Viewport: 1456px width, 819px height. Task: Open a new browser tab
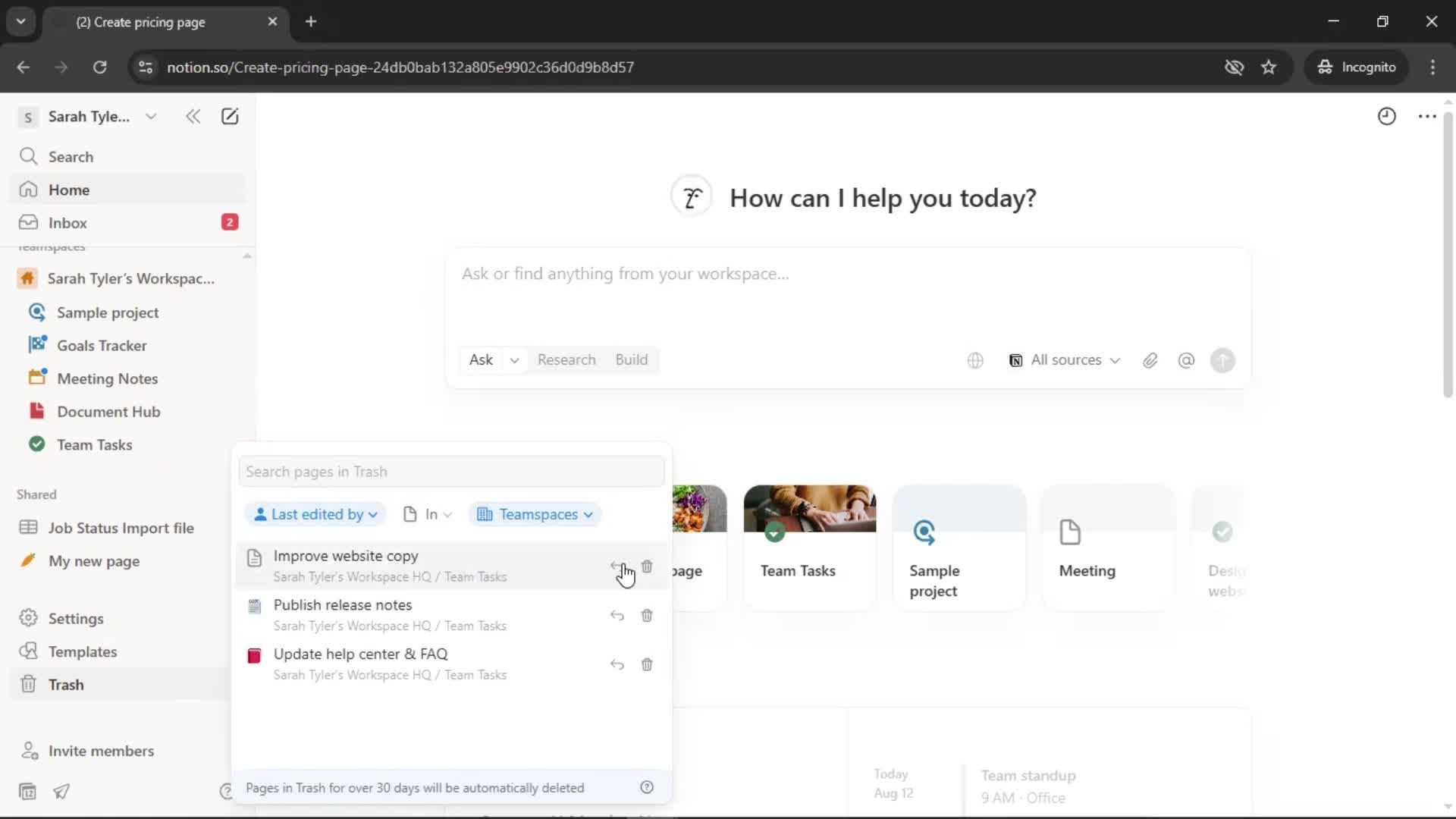311,21
